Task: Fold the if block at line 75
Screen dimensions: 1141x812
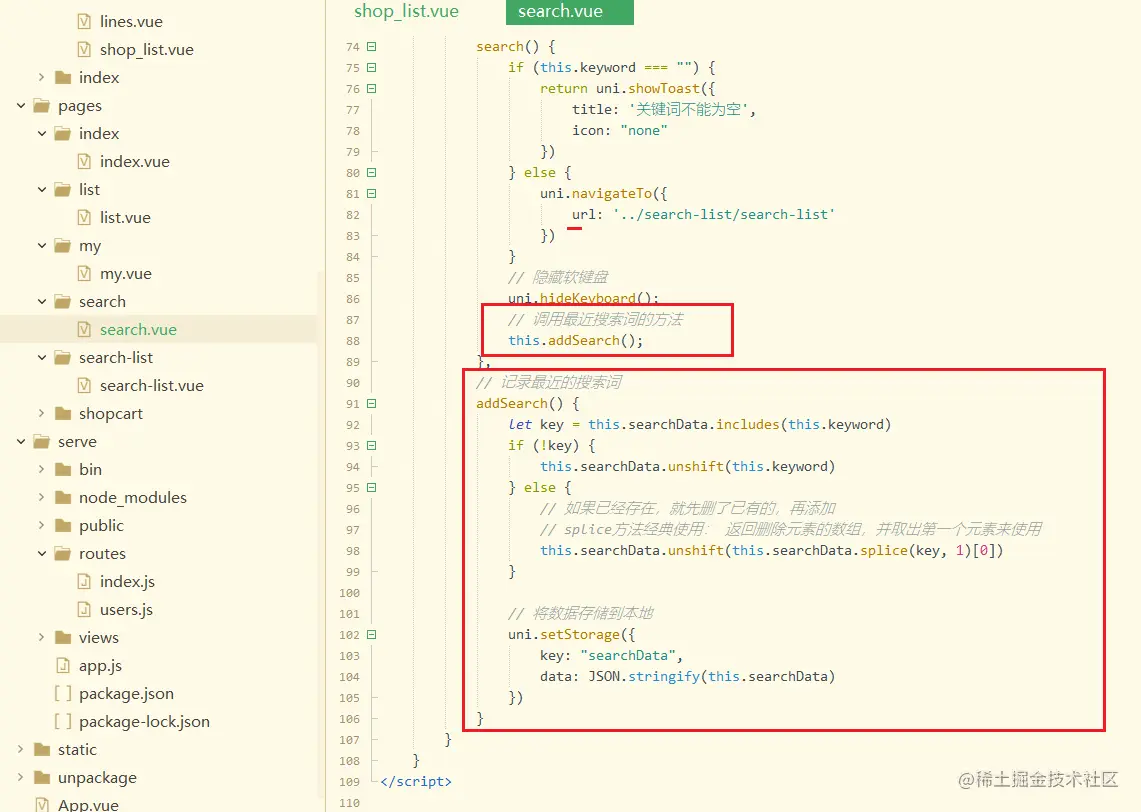Action: pyautogui.click(x=372, y=68)
